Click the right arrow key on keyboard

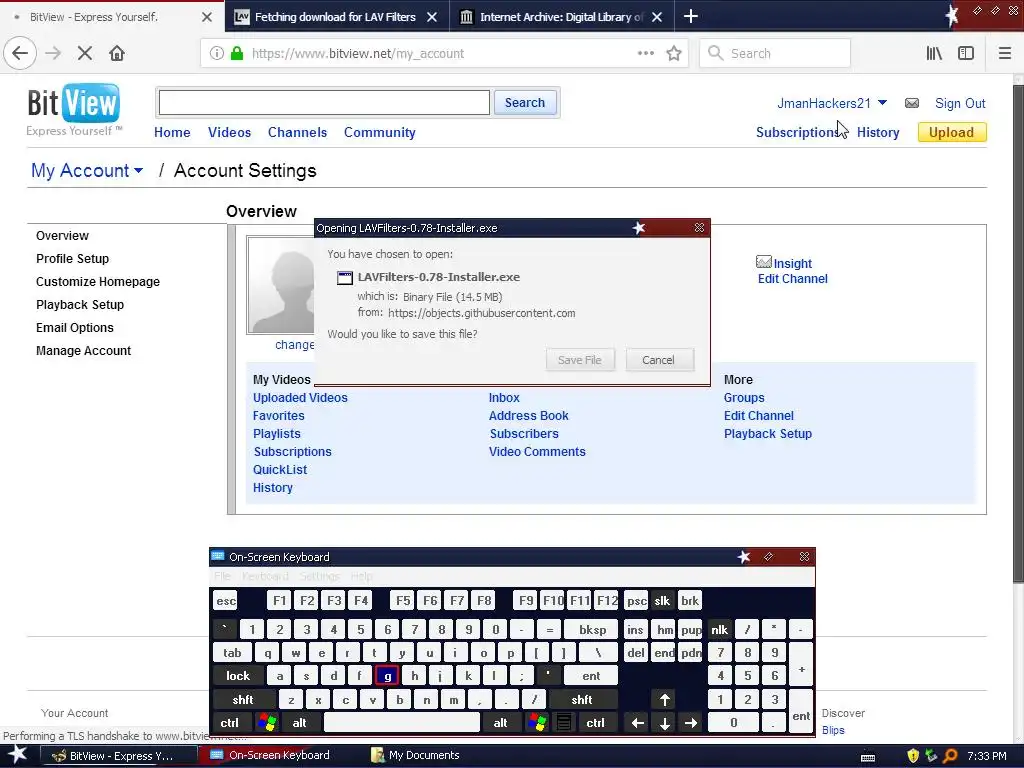[691, 723]
